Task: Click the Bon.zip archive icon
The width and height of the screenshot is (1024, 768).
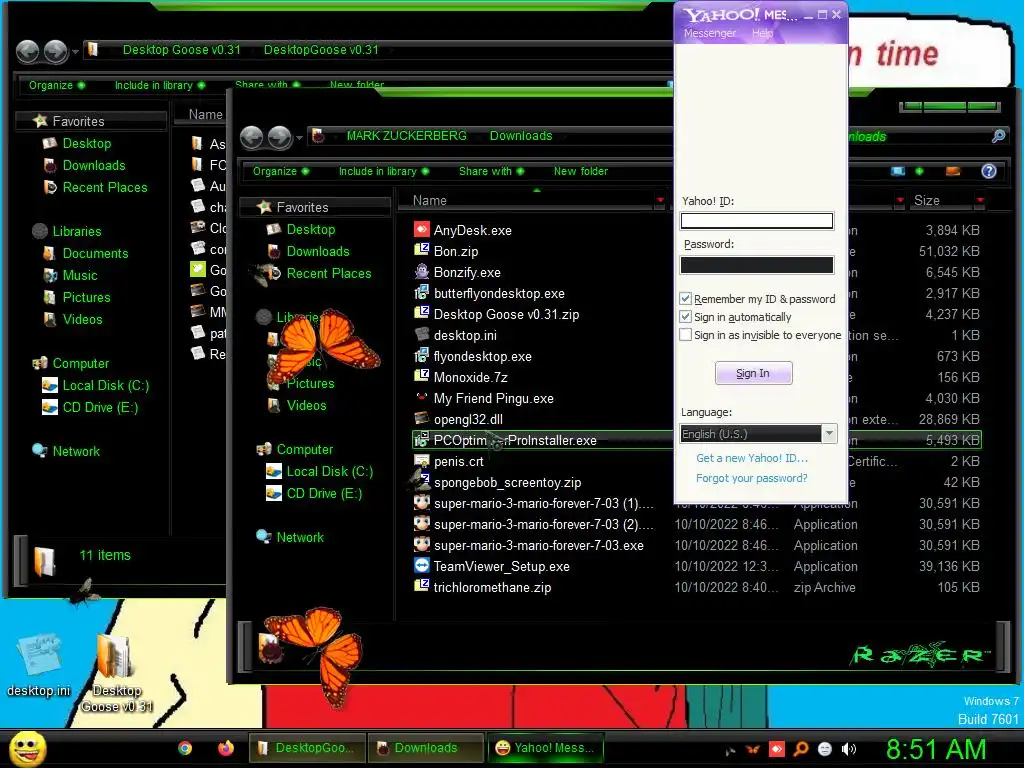Action: (422, 251)
